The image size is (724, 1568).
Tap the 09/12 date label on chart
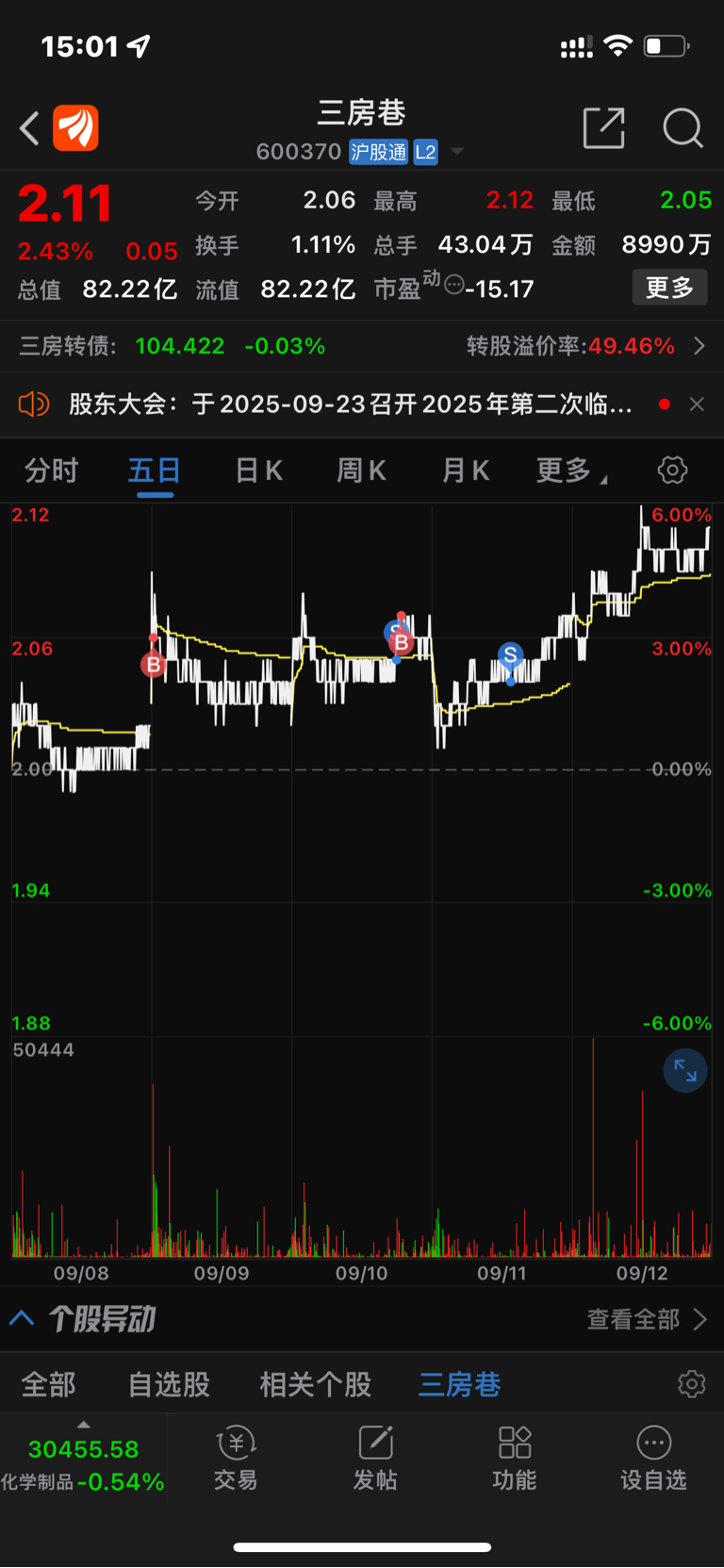click(x=642, y=1273)
